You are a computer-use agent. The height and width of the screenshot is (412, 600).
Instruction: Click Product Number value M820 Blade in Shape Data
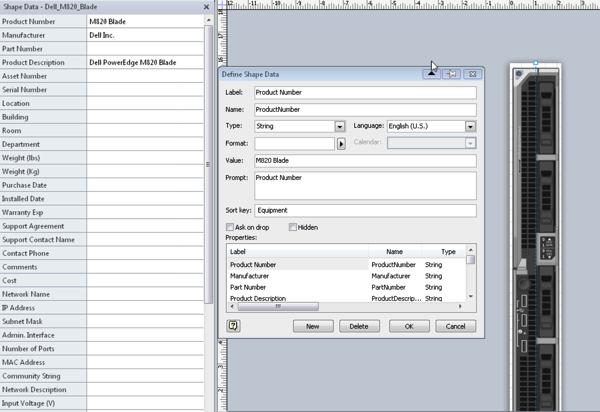pyautogui.click(x=145, y=21)
